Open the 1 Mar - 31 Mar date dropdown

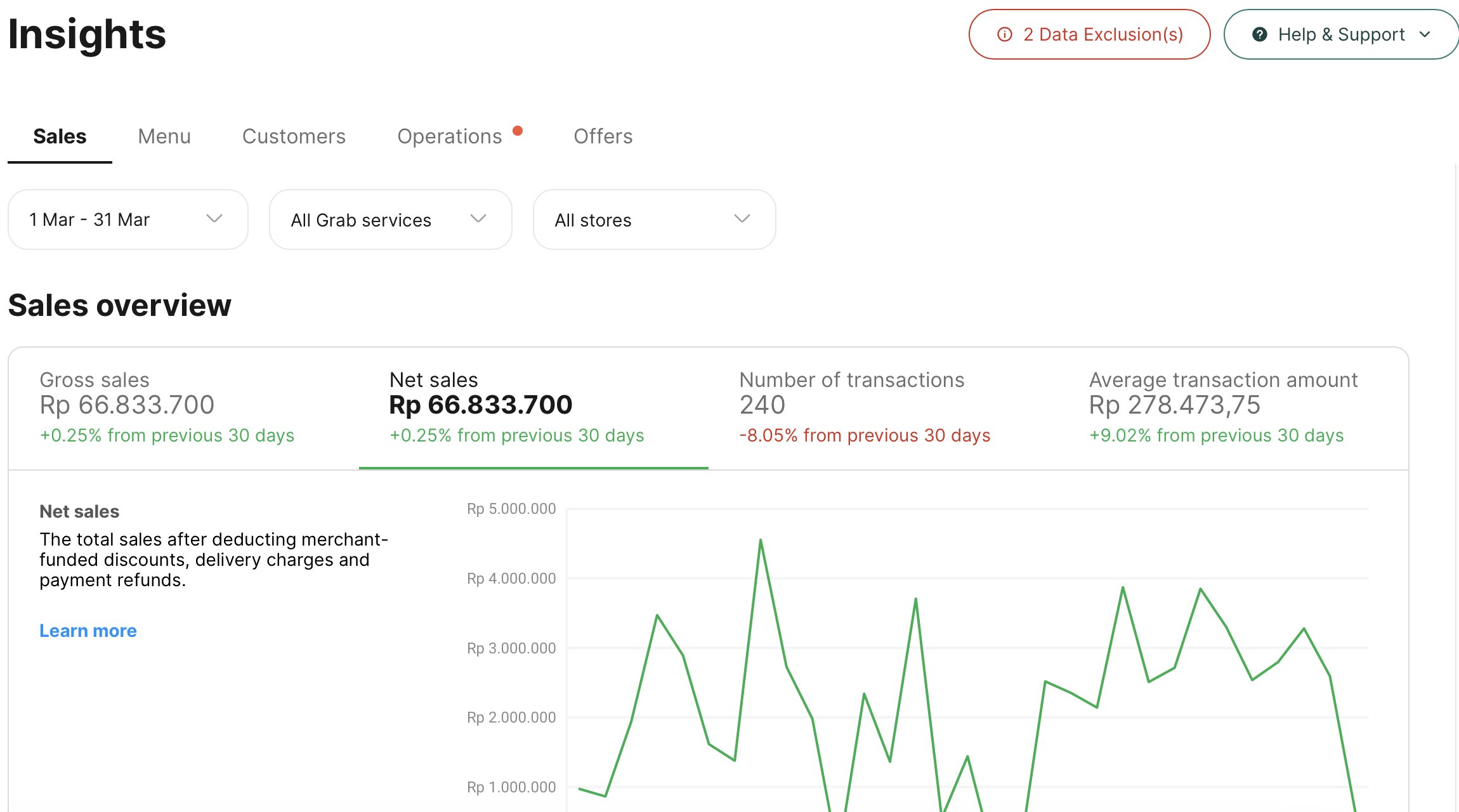click(x=128, y=219)
